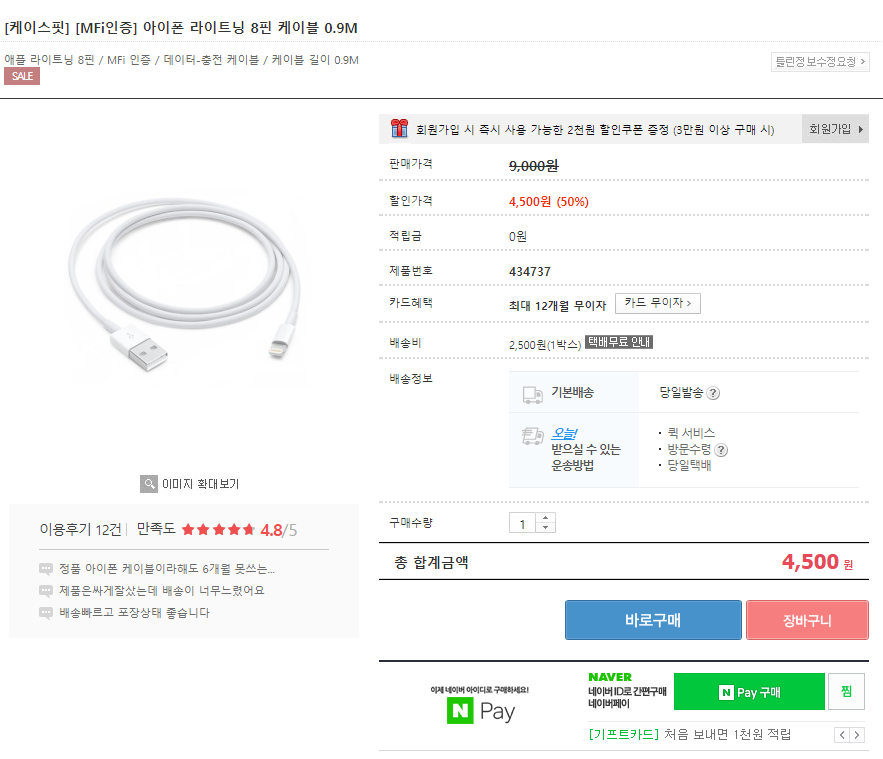Click the 찜 wishlist button
Viewport: 883px width, 759px height.
point(846,692)
